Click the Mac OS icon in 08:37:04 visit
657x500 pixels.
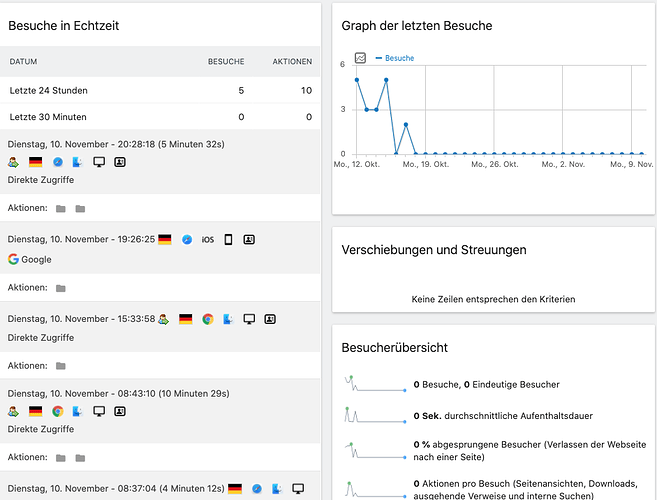277,489
